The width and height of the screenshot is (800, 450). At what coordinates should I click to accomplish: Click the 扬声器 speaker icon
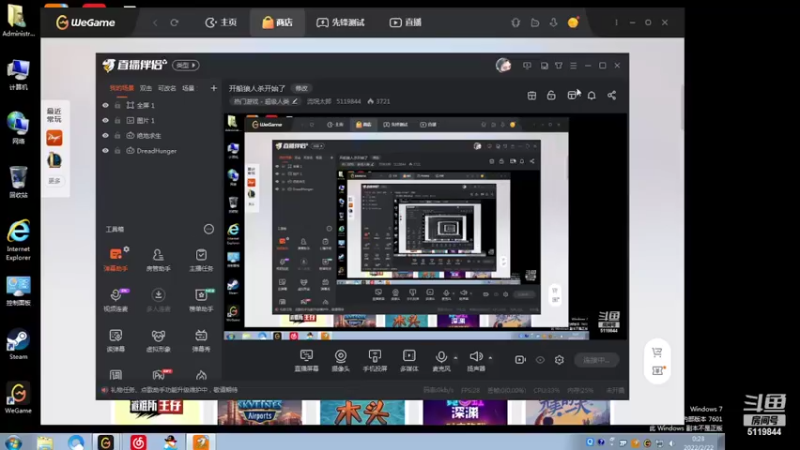click(x=476, y=357)
